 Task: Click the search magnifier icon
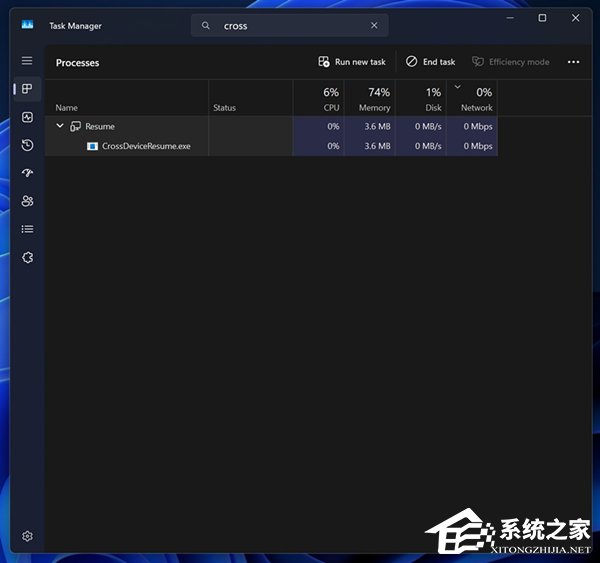coord(205,25)
